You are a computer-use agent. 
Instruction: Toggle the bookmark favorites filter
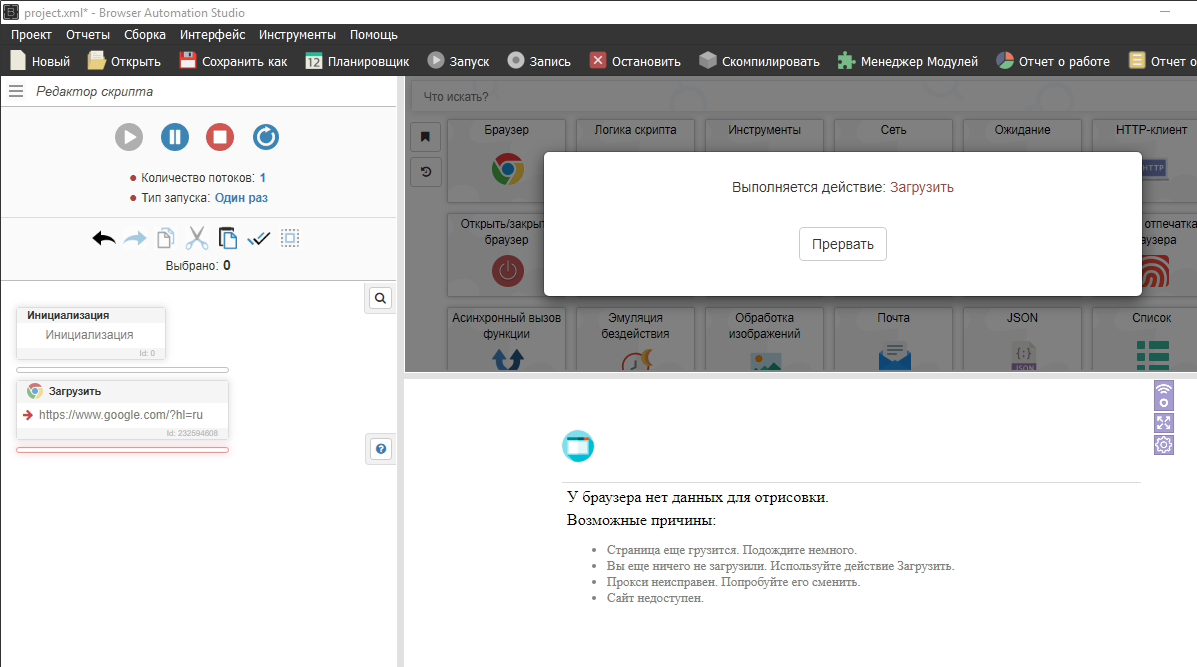(425, 137)
